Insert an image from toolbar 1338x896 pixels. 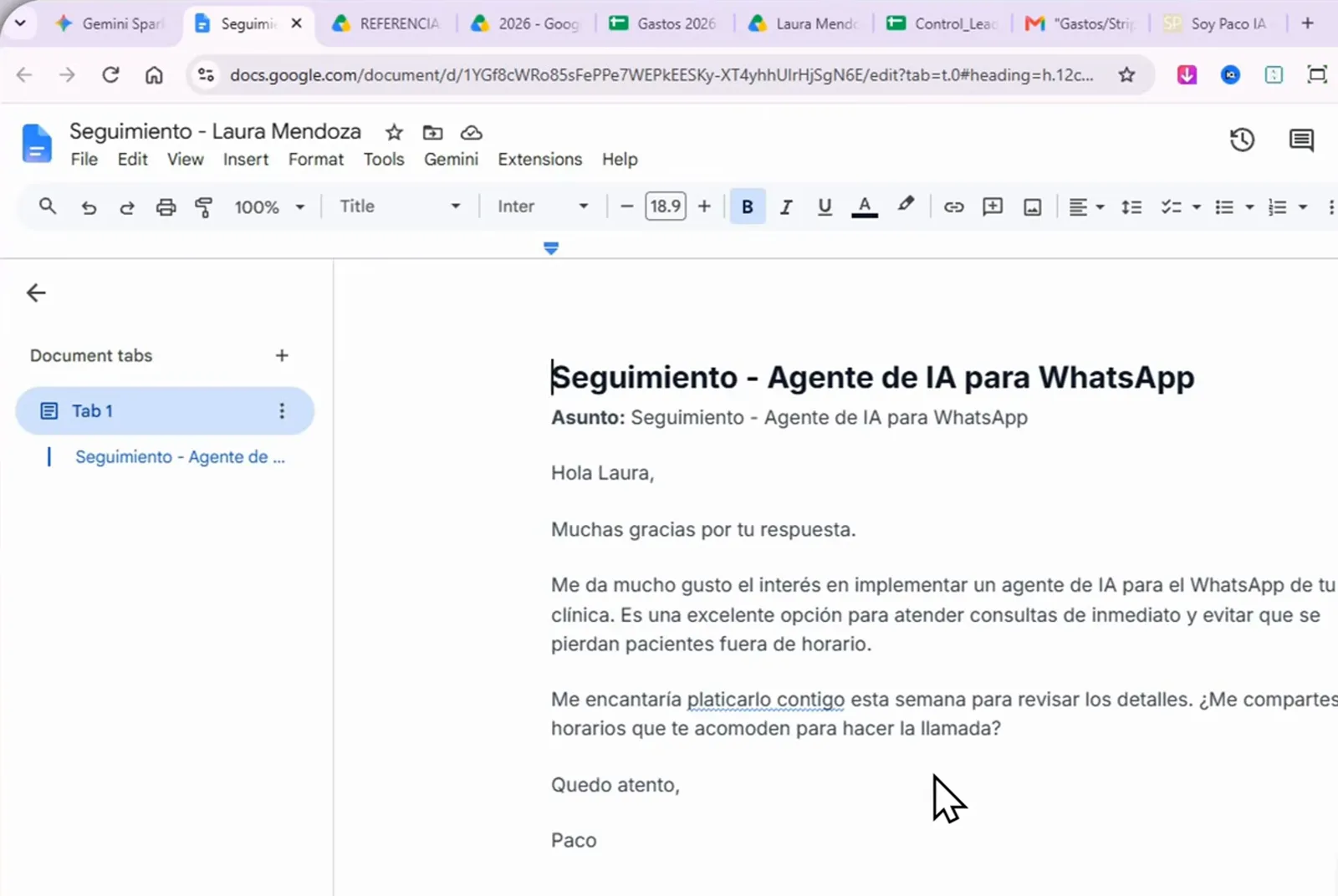[x=1033, y=207]
